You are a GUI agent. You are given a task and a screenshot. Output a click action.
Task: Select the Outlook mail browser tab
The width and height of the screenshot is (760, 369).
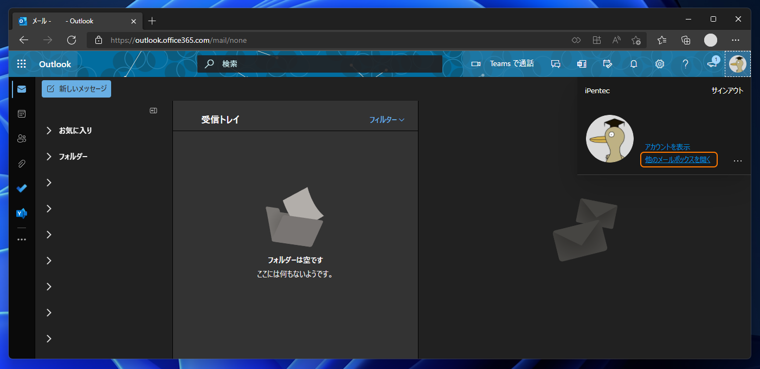[x=78, y=21]
